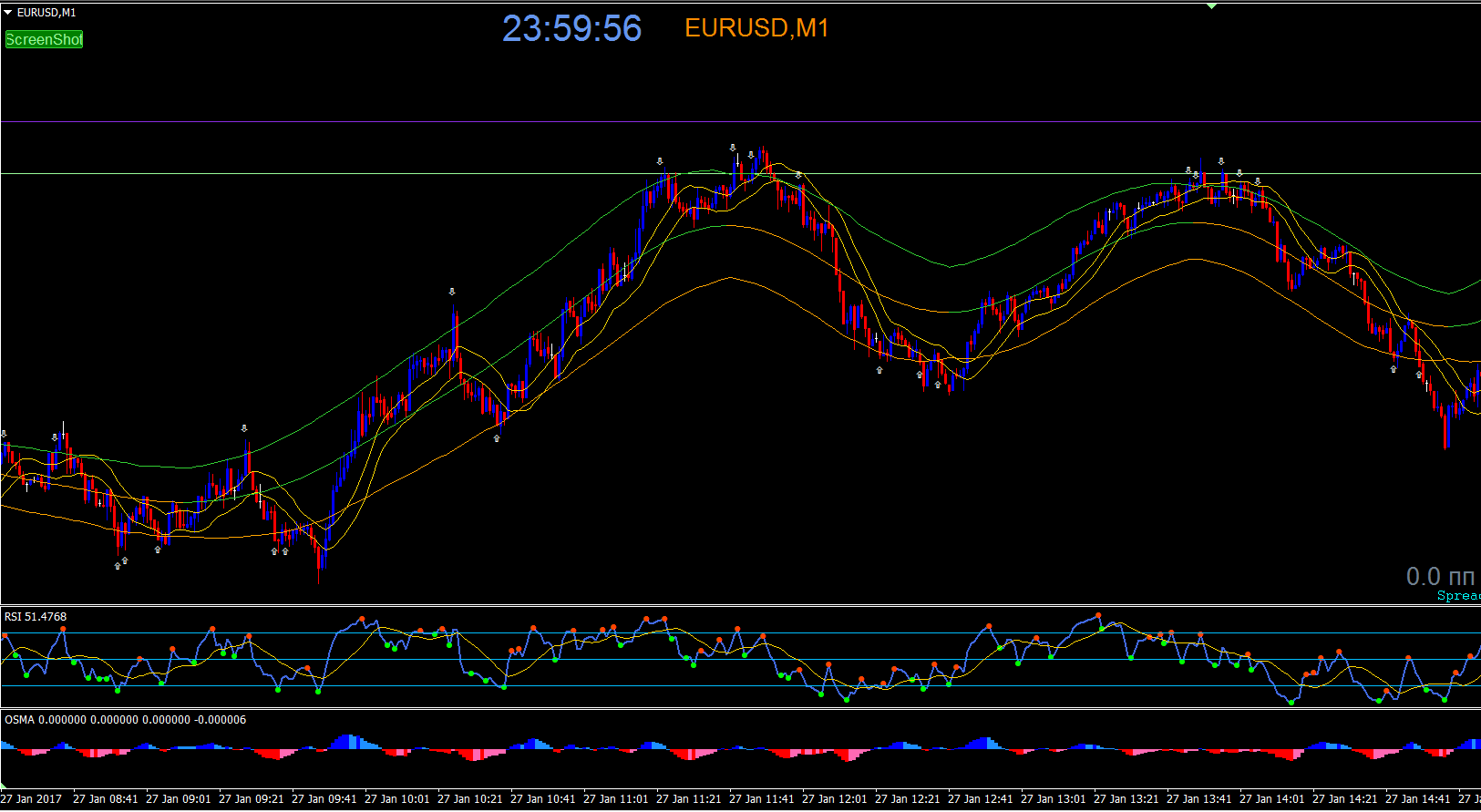Image resolution: width=1481 pixels, height=812 pixels.
Task: Select the 0.0 пп profit label
Action: point(1440,577)
